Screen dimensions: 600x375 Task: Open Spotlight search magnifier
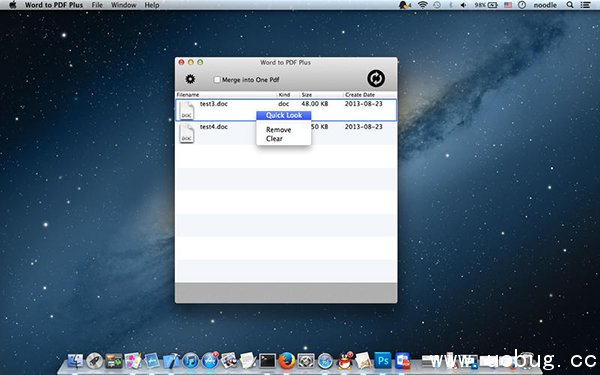coord(570,5)
